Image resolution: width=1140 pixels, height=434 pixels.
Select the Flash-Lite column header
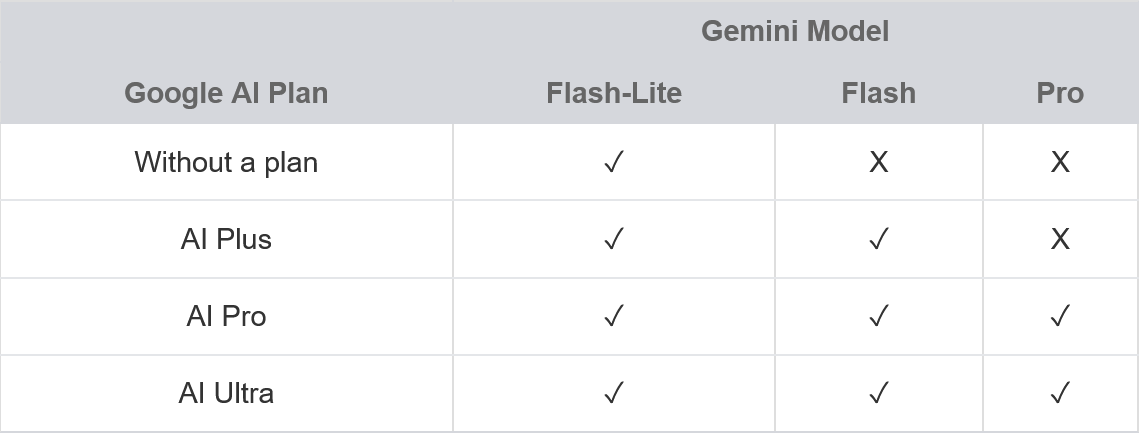[x=614, y=93]
